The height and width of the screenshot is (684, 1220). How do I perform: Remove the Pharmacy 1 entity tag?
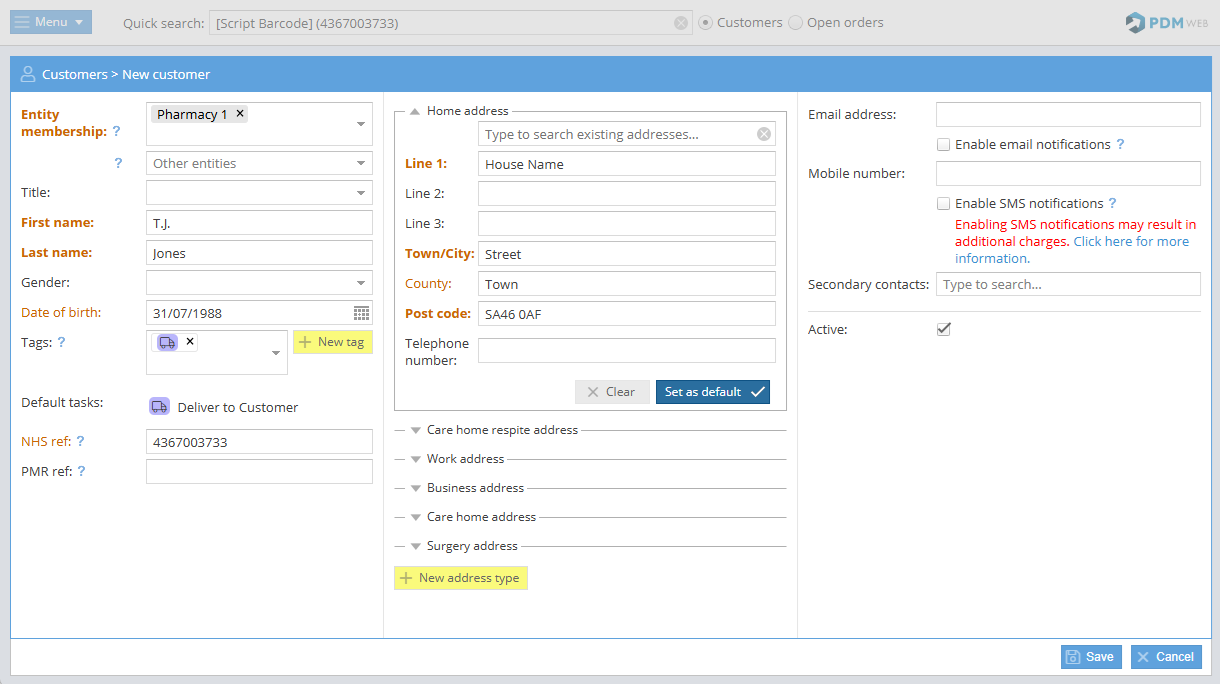240,114
